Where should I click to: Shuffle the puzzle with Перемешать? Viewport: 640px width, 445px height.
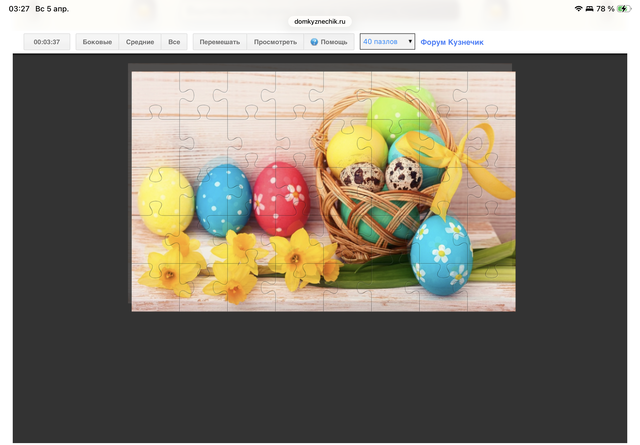[219, 42]
